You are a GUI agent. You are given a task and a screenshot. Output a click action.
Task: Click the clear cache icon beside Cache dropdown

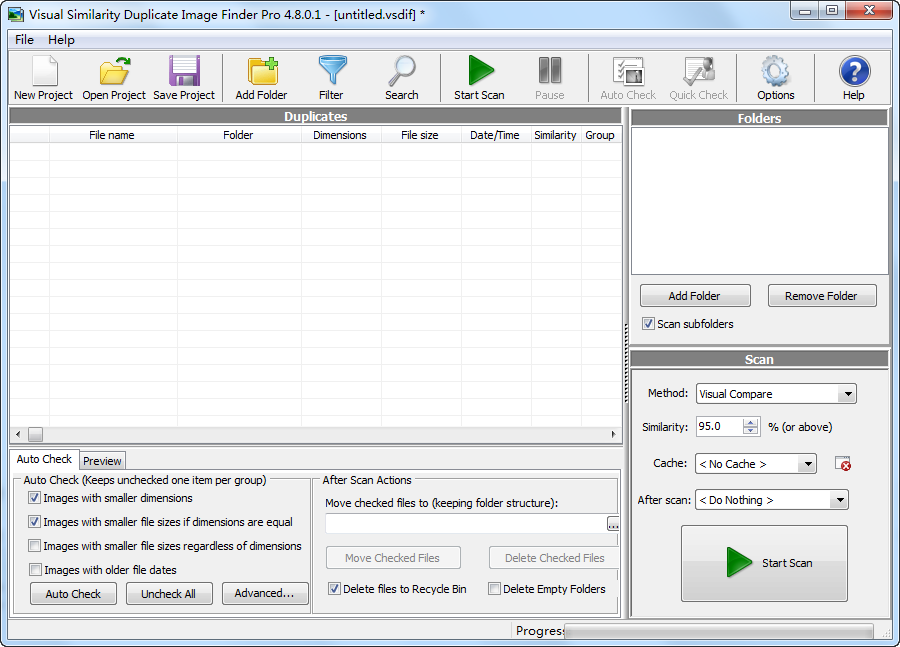click(x=842, y=464)
